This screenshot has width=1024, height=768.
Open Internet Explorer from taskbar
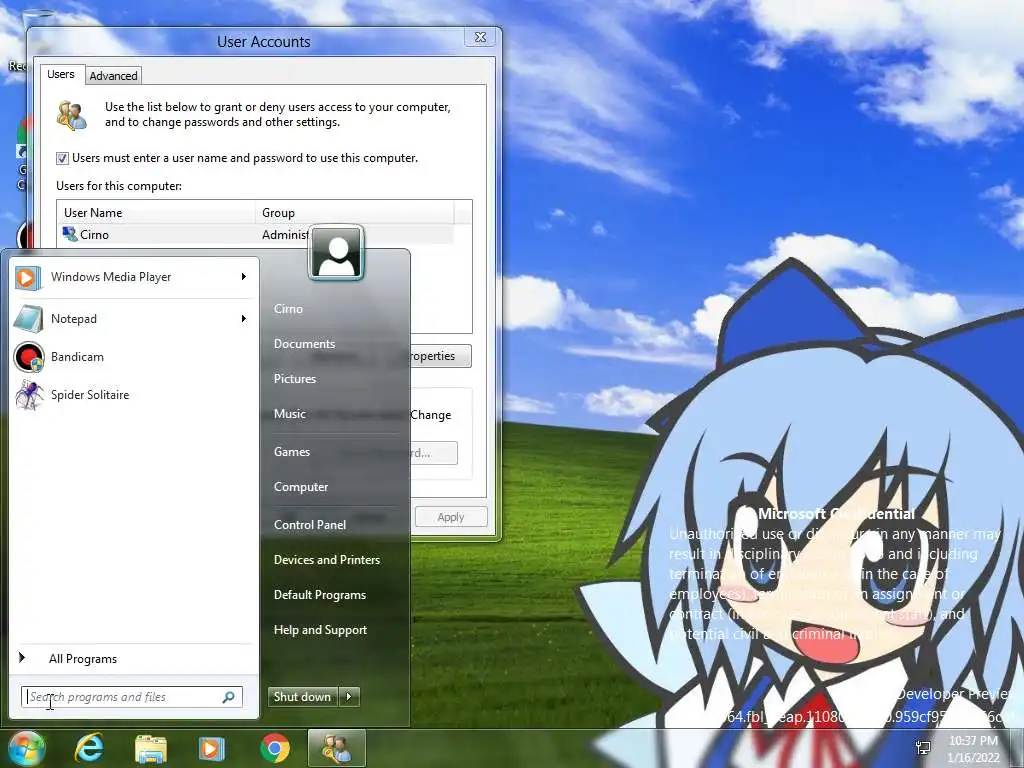[89, 748]
